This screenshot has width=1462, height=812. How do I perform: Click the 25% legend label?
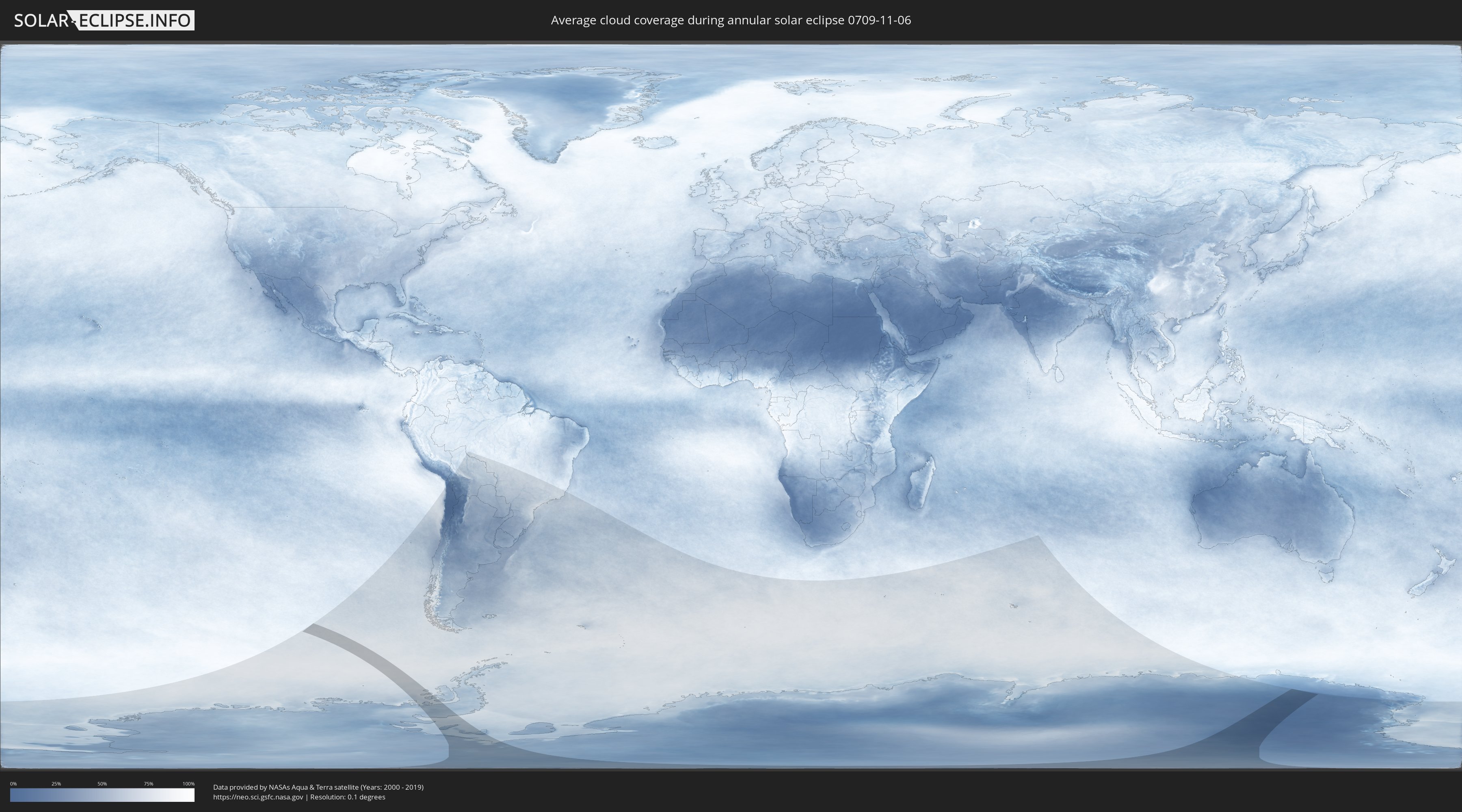point(56,784)
